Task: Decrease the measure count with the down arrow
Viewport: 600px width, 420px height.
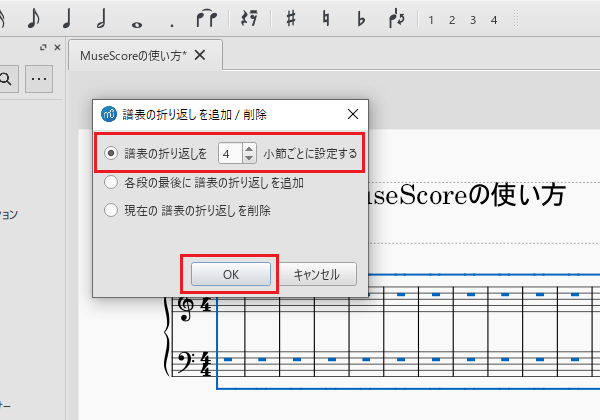Action: tap(249, 159)
